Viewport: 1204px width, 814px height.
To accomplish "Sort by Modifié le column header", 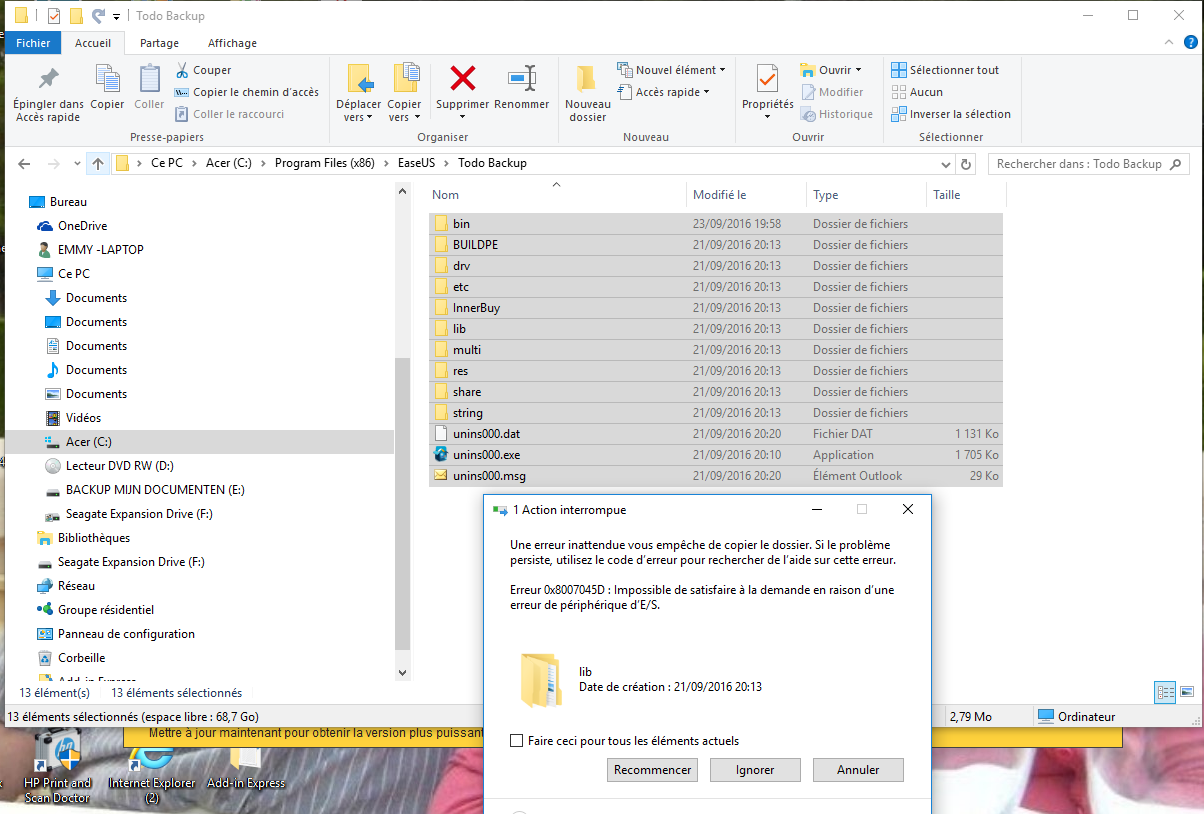I will coord(747,195).
